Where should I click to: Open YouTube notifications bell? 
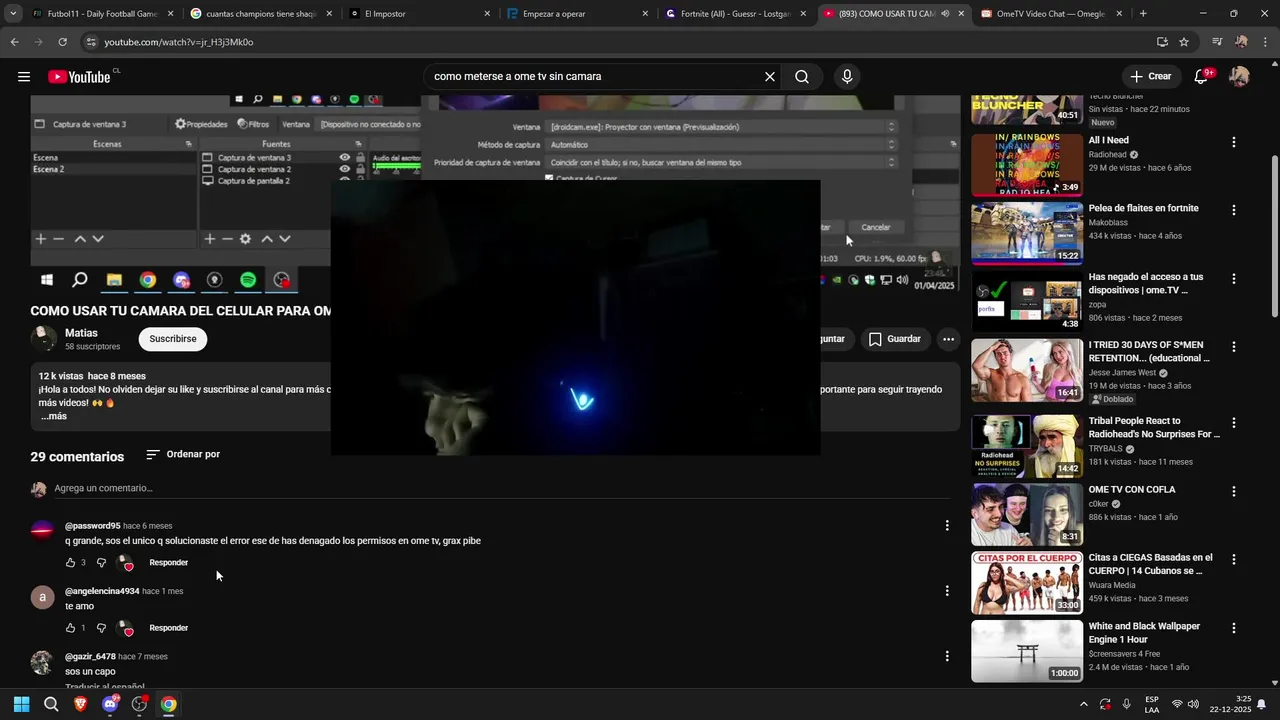tap(1202, 76)
